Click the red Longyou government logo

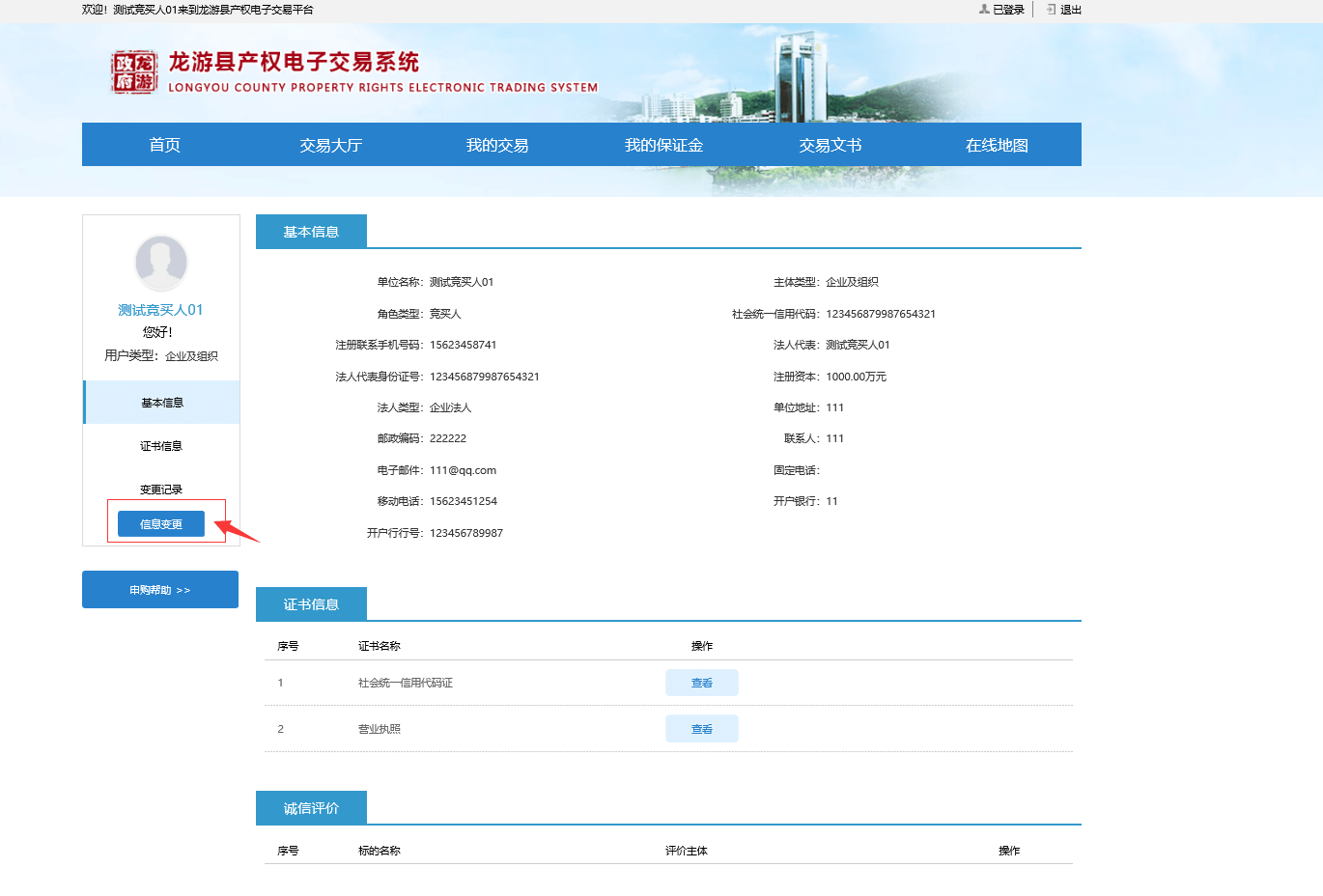[133, 72]
